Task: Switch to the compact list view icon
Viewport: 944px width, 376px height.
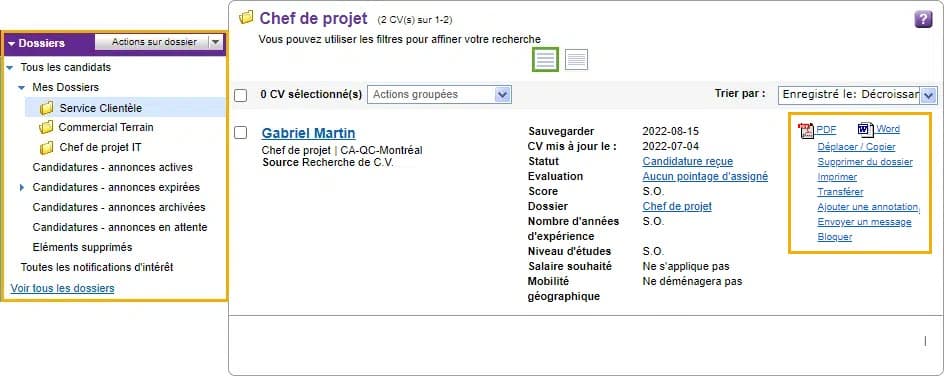Action: click(x=576, y=60)
